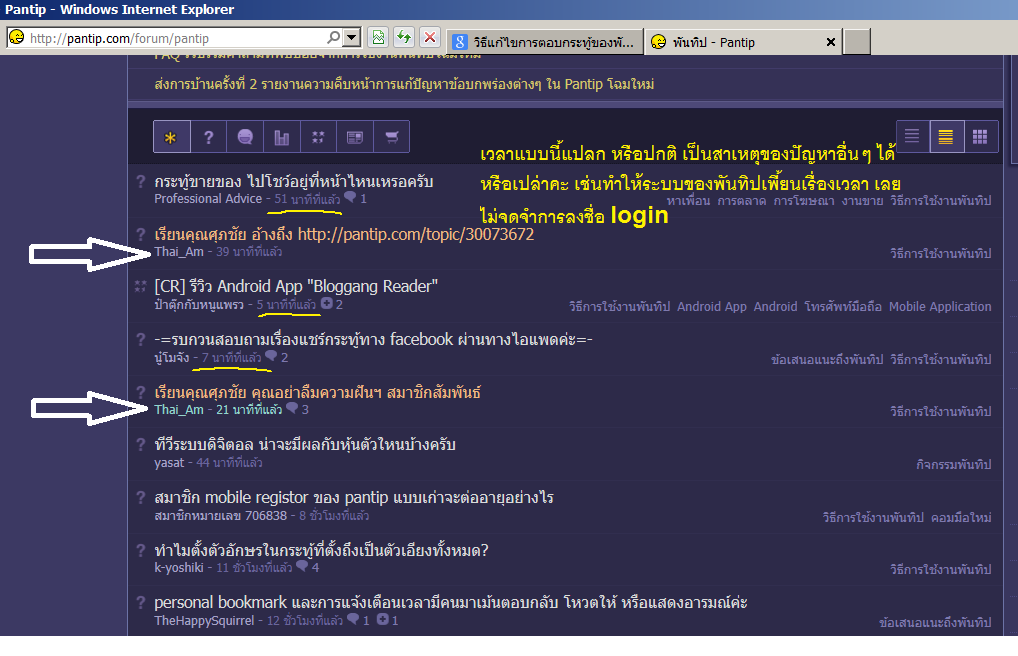Expand the address bar dropdown arrow
Image resolution: width=1018 pixels, height=656 pixels.
[x=351, y=38]
